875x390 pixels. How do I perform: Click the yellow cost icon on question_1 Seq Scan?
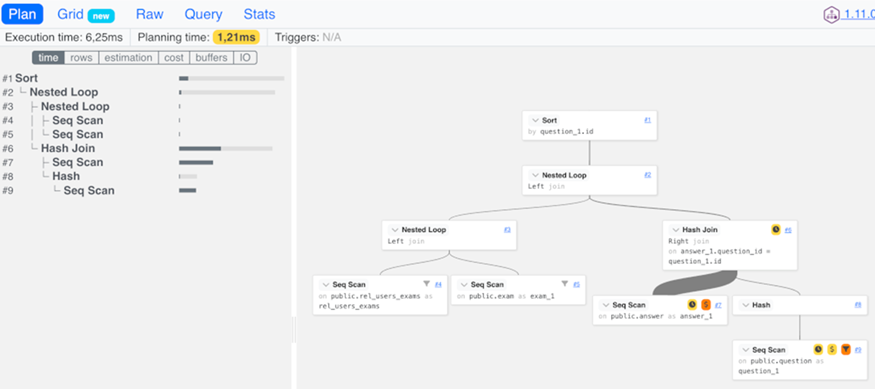pos(832,349)
